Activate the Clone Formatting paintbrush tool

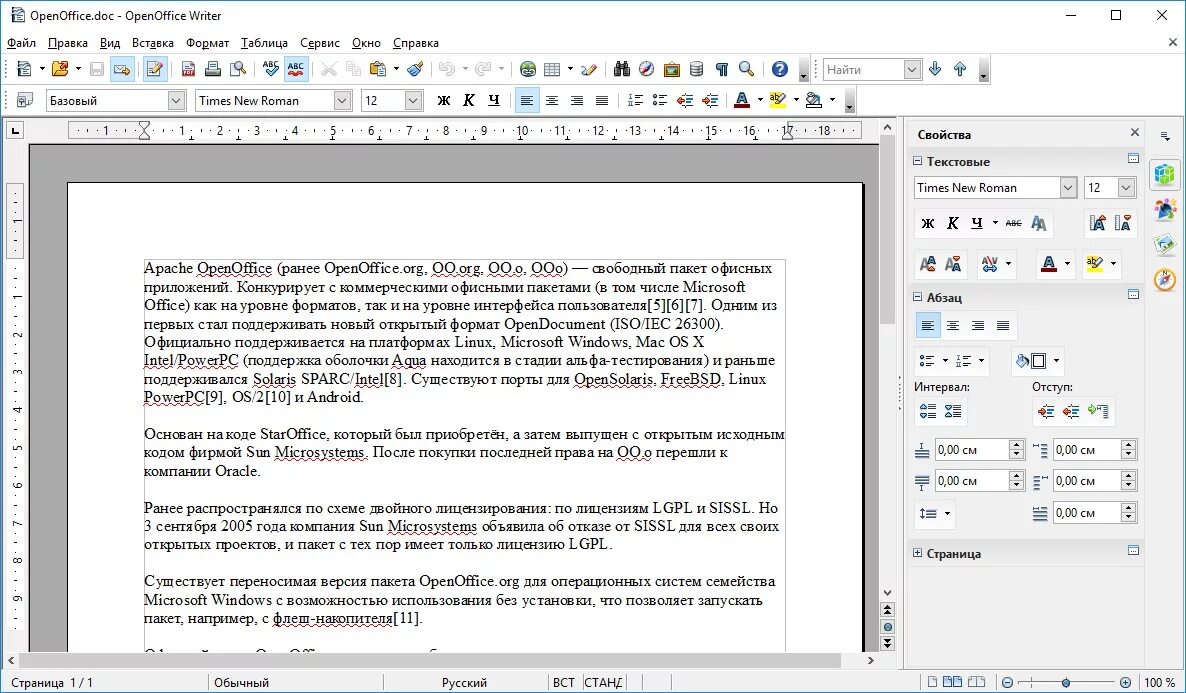pos(415,69)
